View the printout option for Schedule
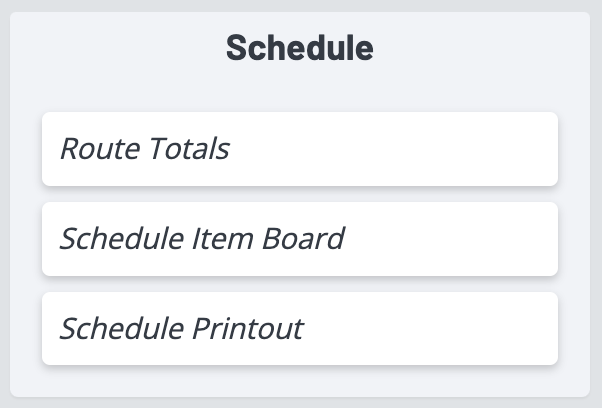Screen dimensions: 602x408 point(299,329)
